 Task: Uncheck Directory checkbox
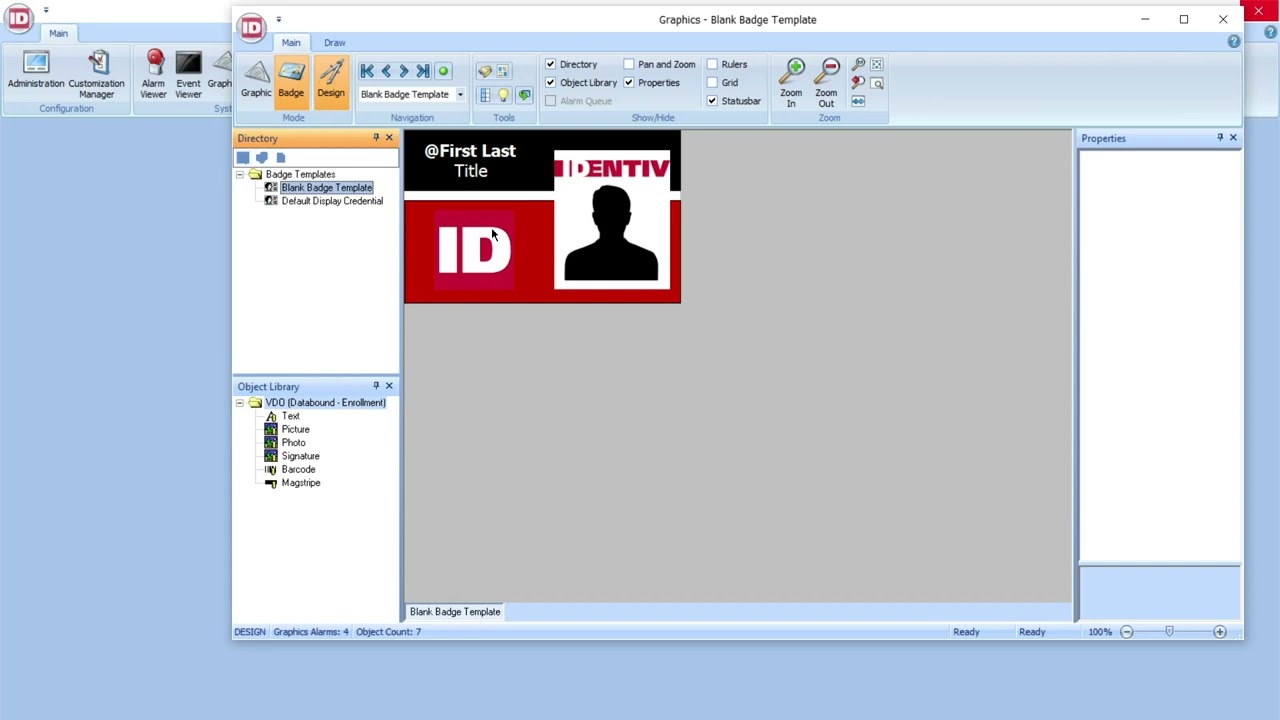(x=550, y=64)
